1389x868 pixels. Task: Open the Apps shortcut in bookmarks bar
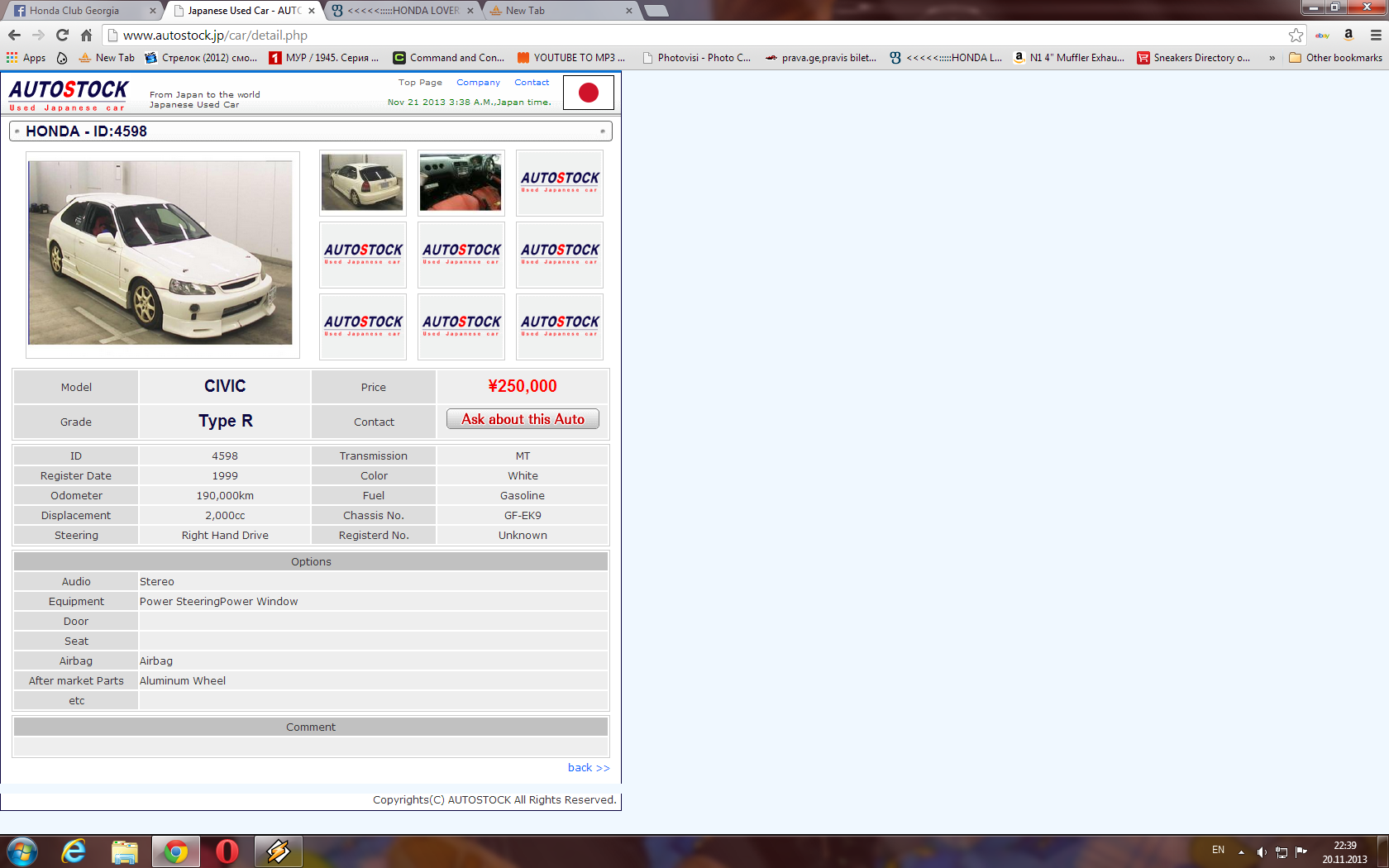tap(26, 58)
